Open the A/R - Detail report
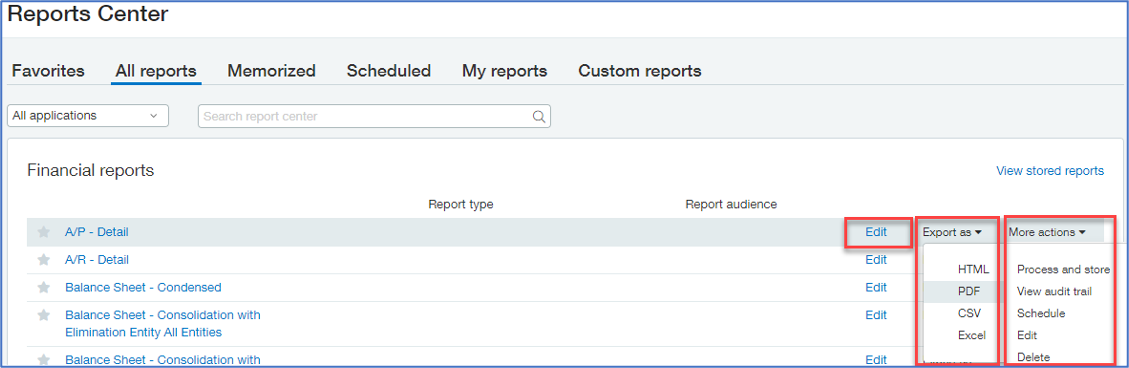Image resolution: width=1129 pixels, height=368 pixels. pos(96,259)
